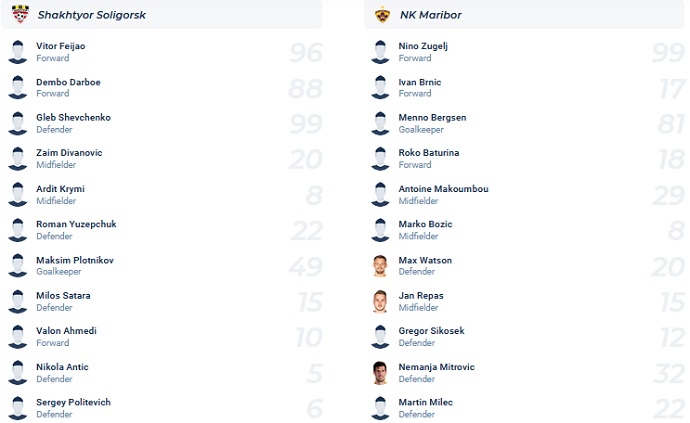Open Max Watson's player photo
Viewport: 690px width, 423px height.
tap(380, 266)
